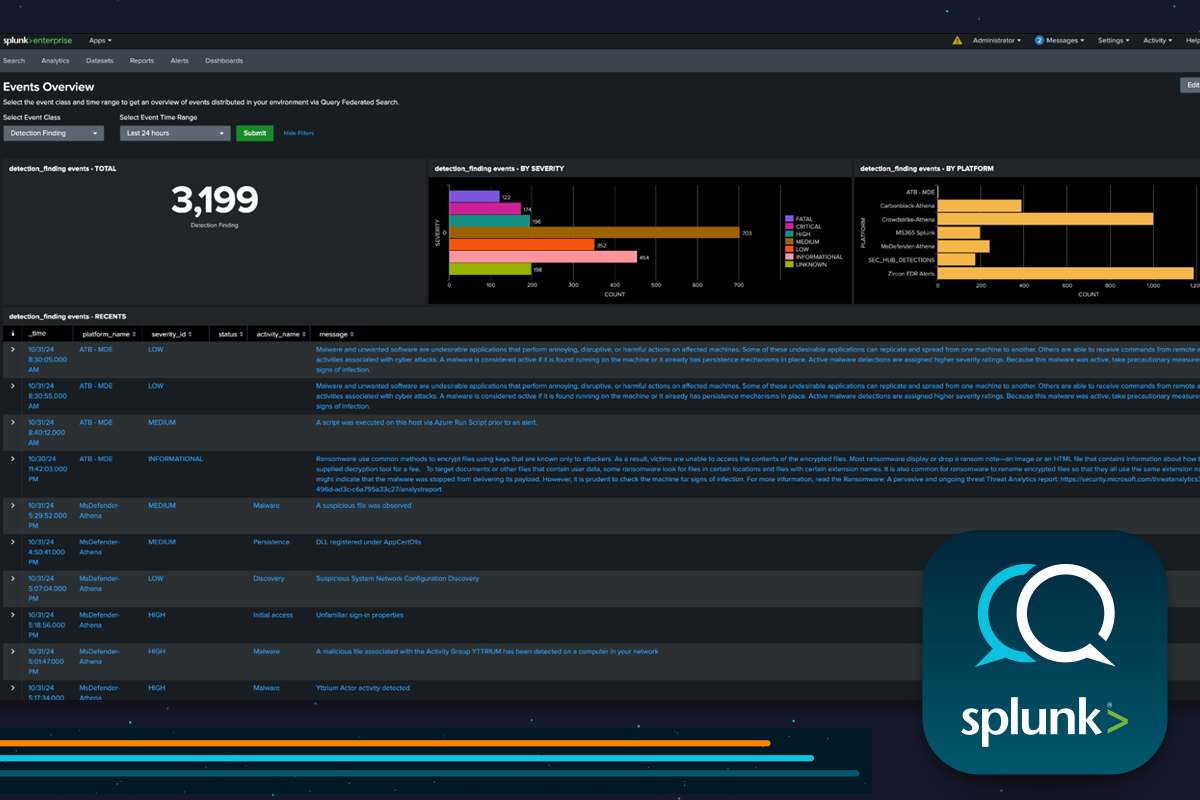The height and width of the screenshot is (800, 1200).
Task: Click 'Yttrium Actor activity detected' message
Action: pos(363,688)
